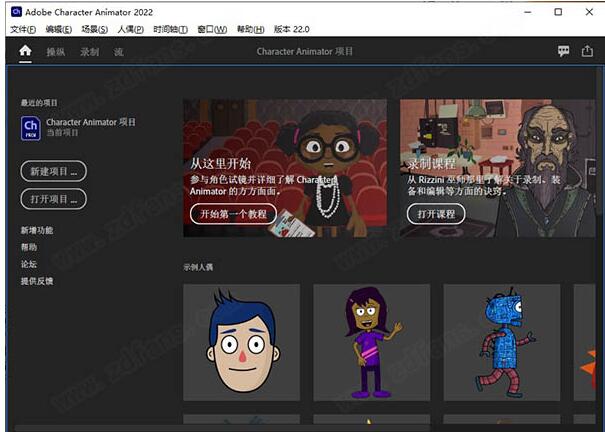The height and width of the screenshot is (432, 605).
Task: Open the 帮助 link in sidebar
Action: [29, 247]
